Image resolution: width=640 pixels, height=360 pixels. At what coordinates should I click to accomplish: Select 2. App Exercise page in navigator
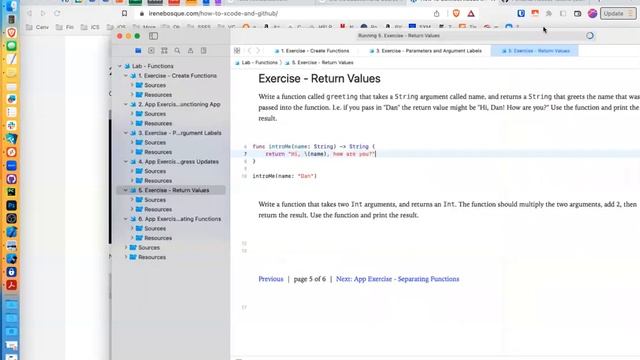pyautogui.click(x=179, y=104)
